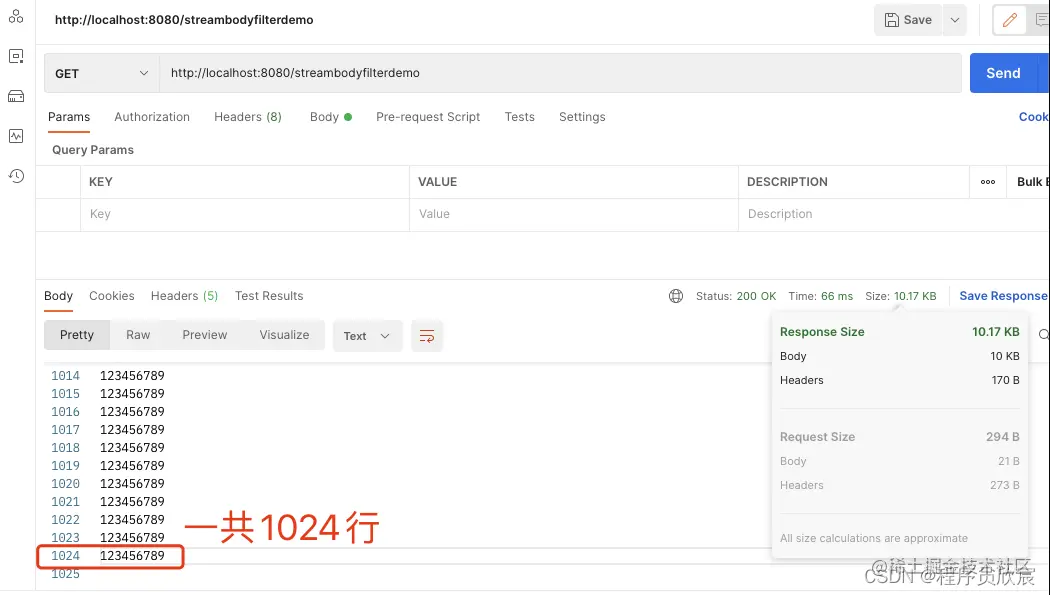Select the Raw view
1050x595 pixels.
tap(138, 335)
